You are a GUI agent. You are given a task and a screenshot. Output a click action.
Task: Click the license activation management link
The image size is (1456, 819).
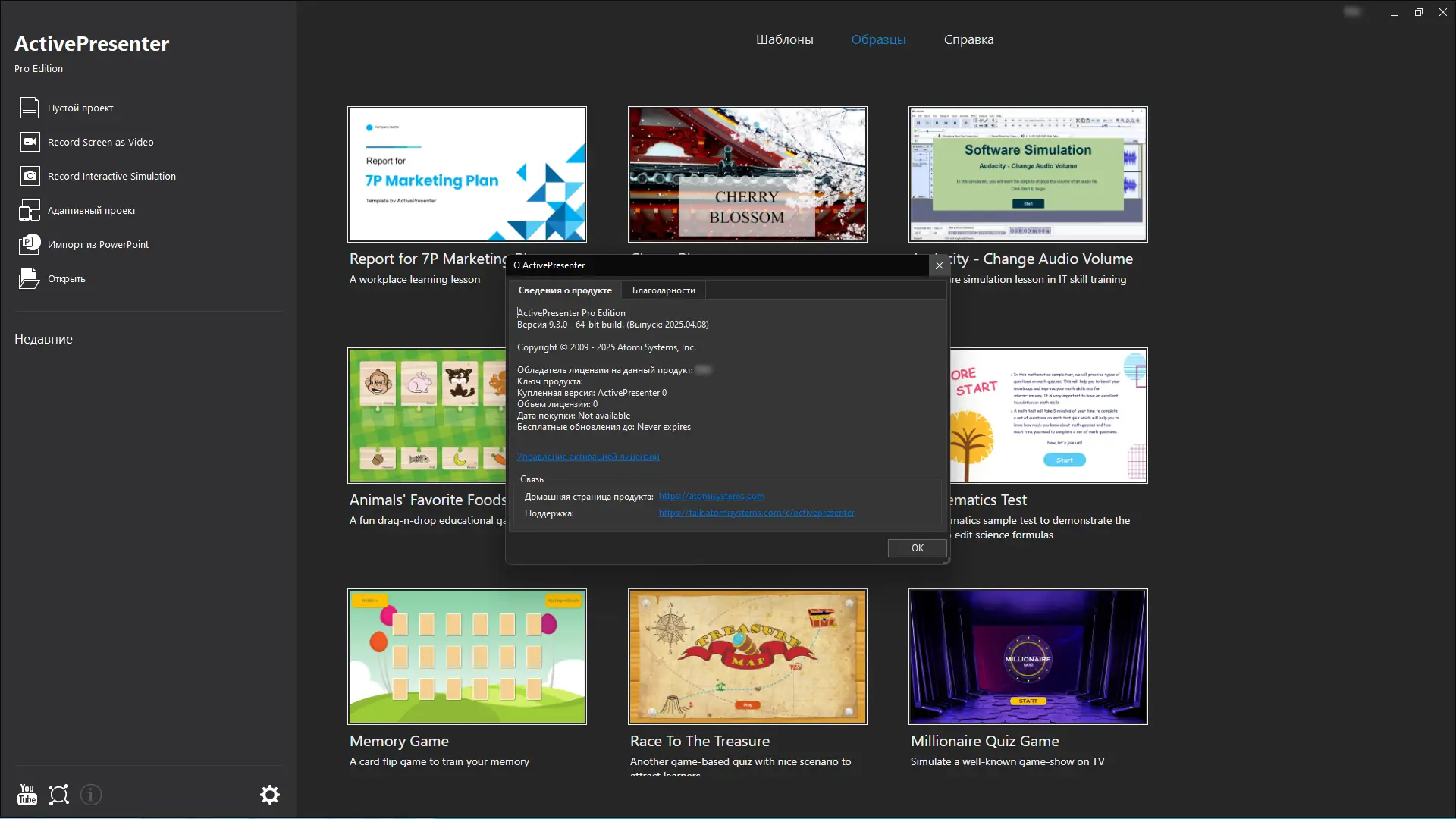pos(588,457)
